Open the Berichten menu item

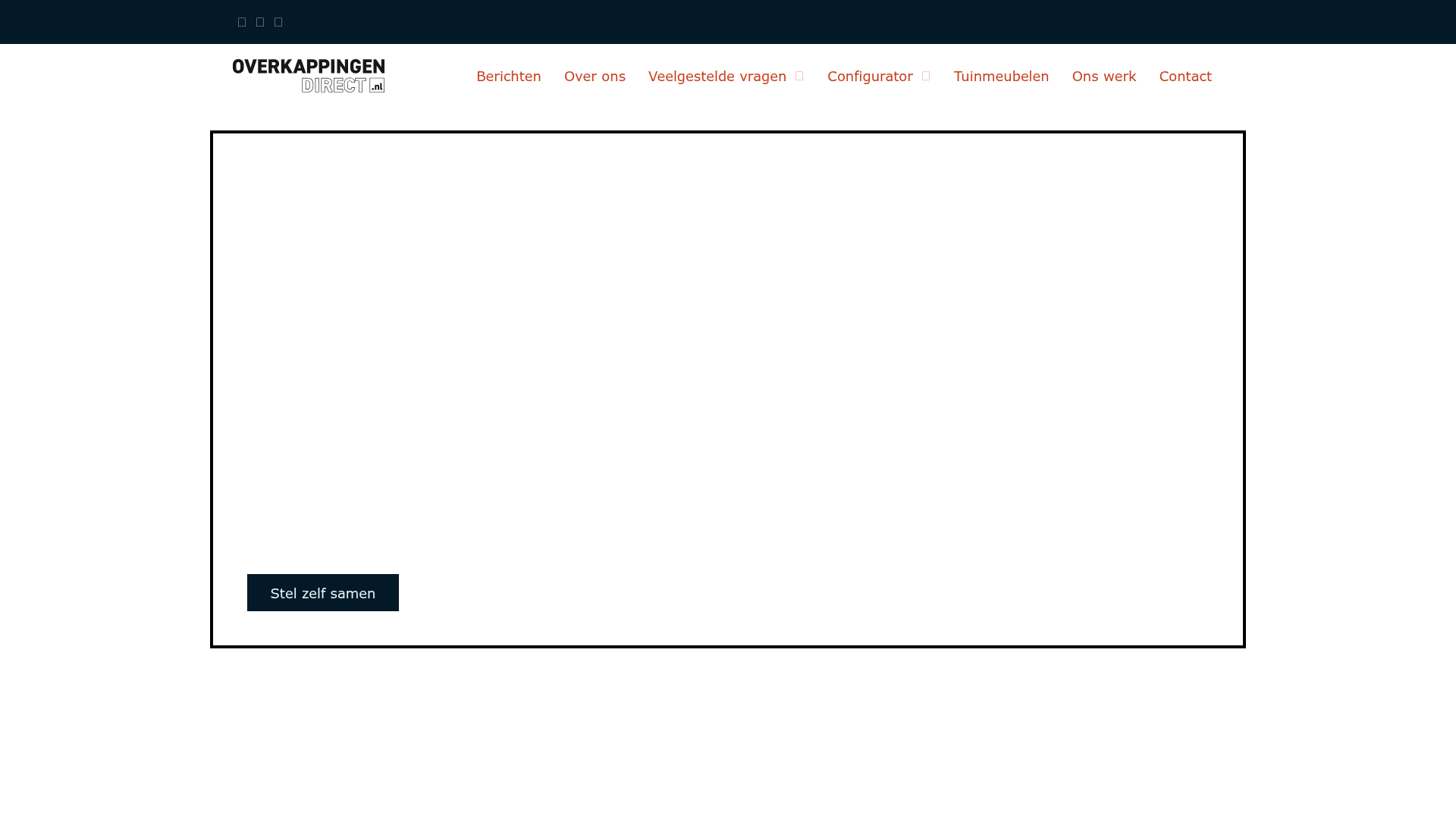point(509,76)
